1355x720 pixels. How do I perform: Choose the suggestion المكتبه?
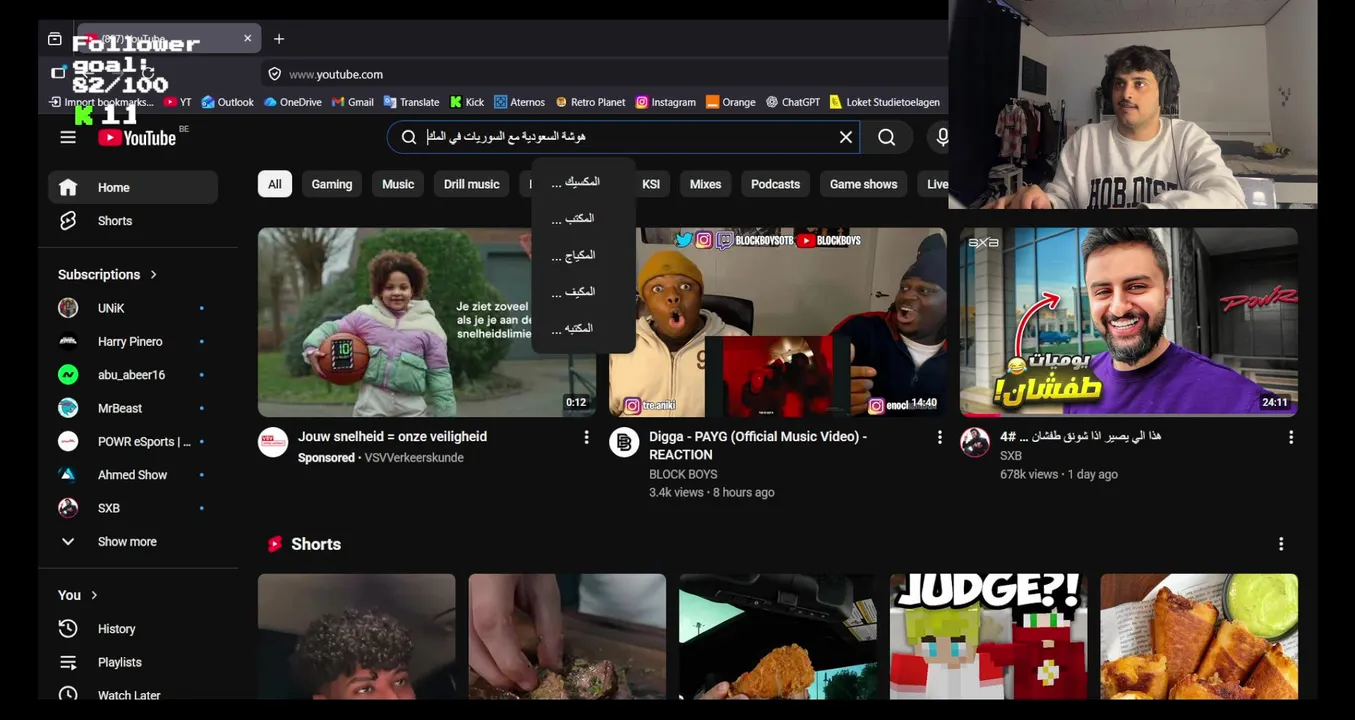click(x=583, y=328)
